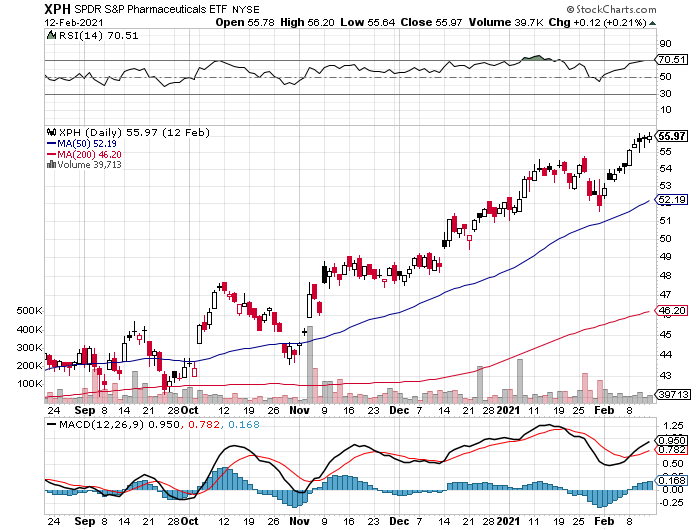Image resolution: width=700 pixels, height=530 pixels.
Task: Click the MA(50) 52.19 legend text
Action: (x=87, y=144)
